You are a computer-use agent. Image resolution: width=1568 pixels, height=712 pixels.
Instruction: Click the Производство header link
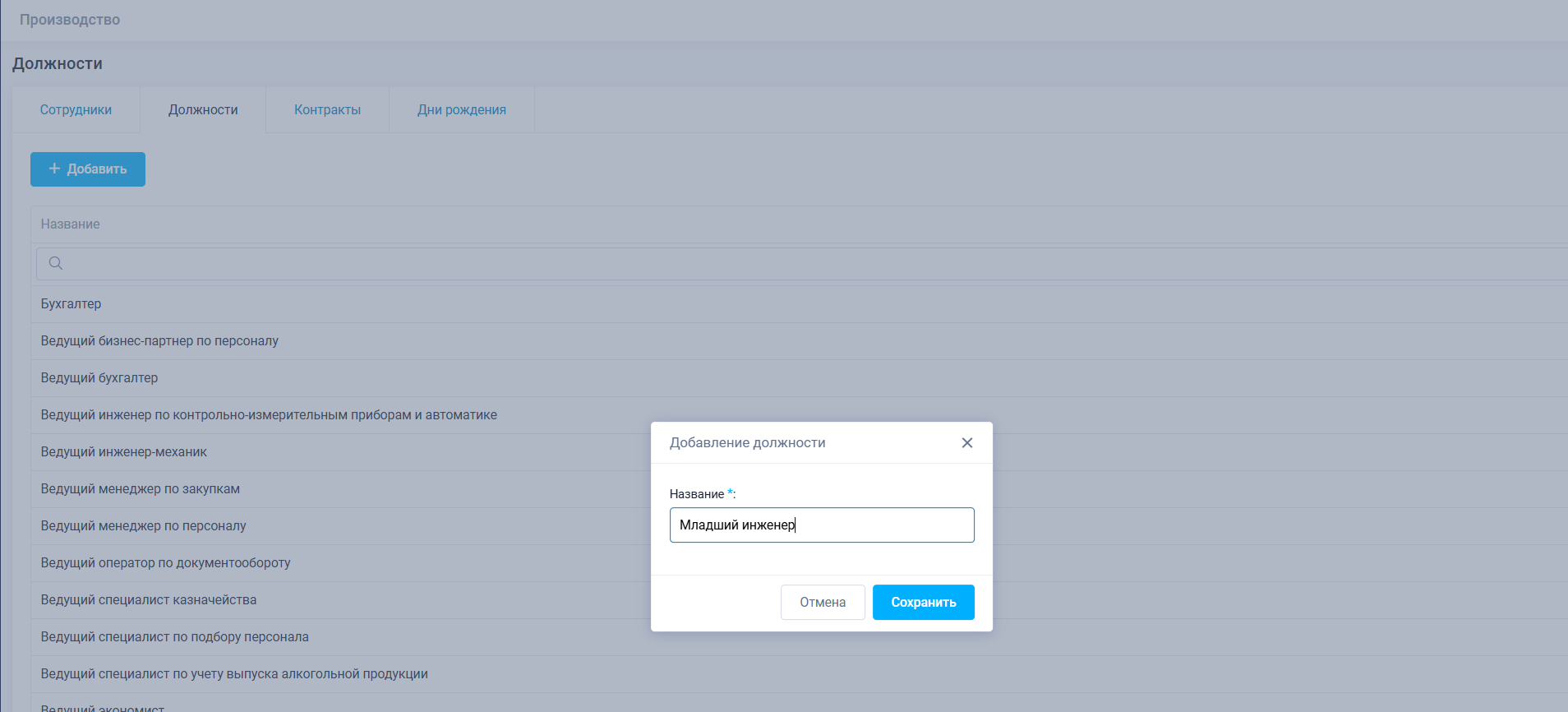coord(70,20)
